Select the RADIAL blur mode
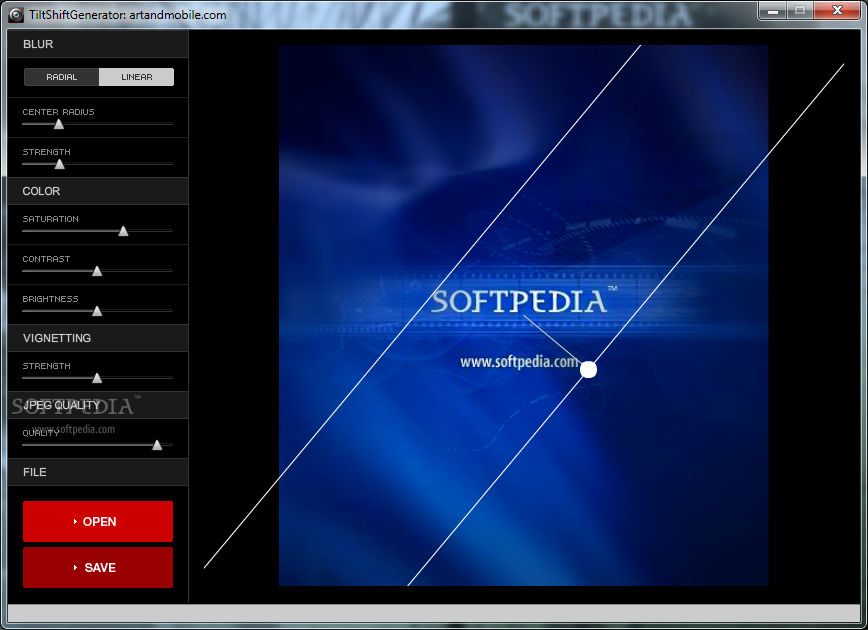Screen dimensions: 868x630 [x=61, y=77]
